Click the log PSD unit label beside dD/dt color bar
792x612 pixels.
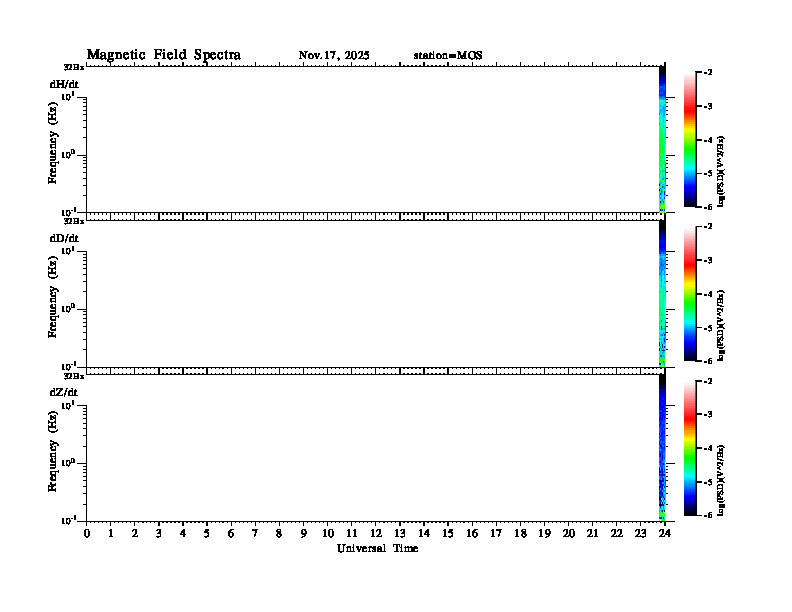(721, 325)
